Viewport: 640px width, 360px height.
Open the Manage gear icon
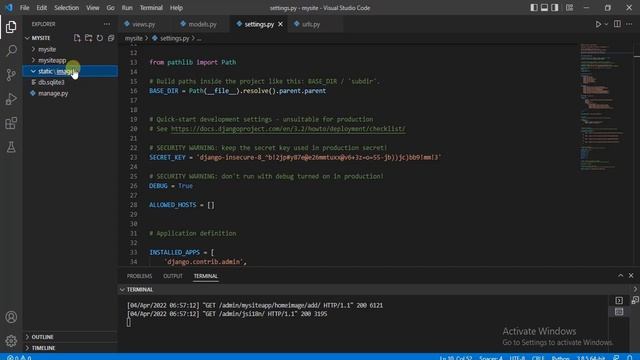(11, 340)
